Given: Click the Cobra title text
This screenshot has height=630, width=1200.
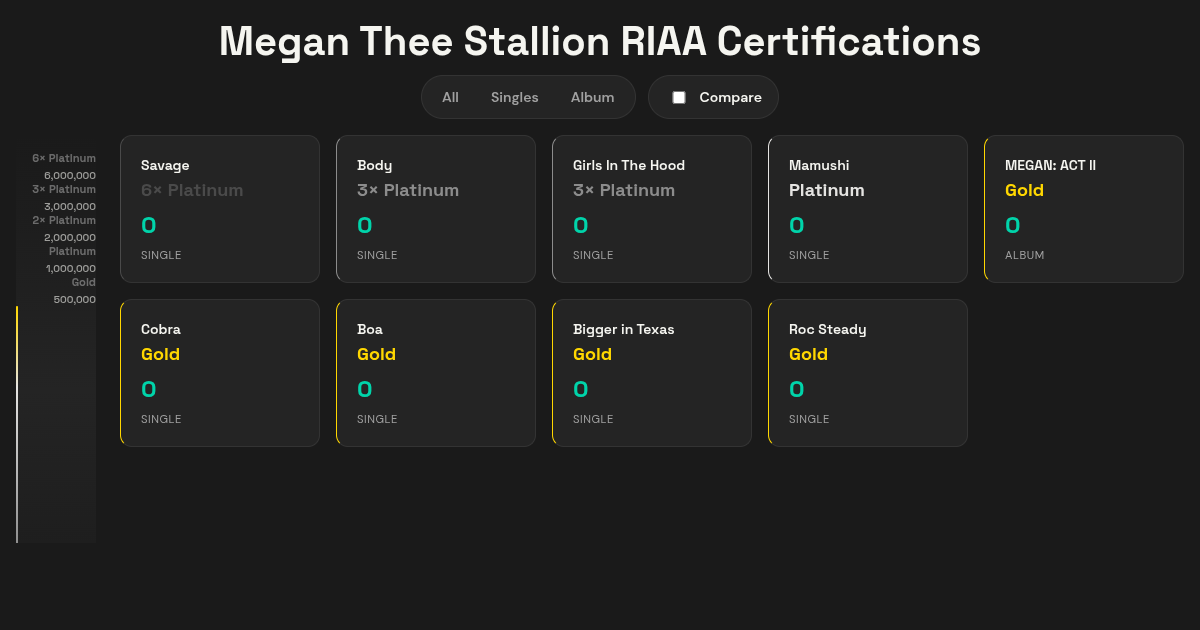Looking at the screenshot, I should 161,329.
